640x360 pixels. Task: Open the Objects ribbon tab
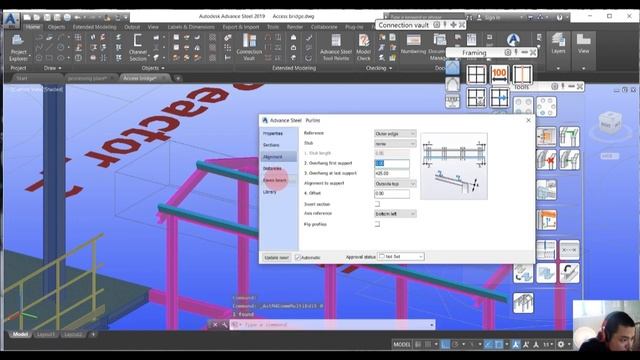coord(56,27)
